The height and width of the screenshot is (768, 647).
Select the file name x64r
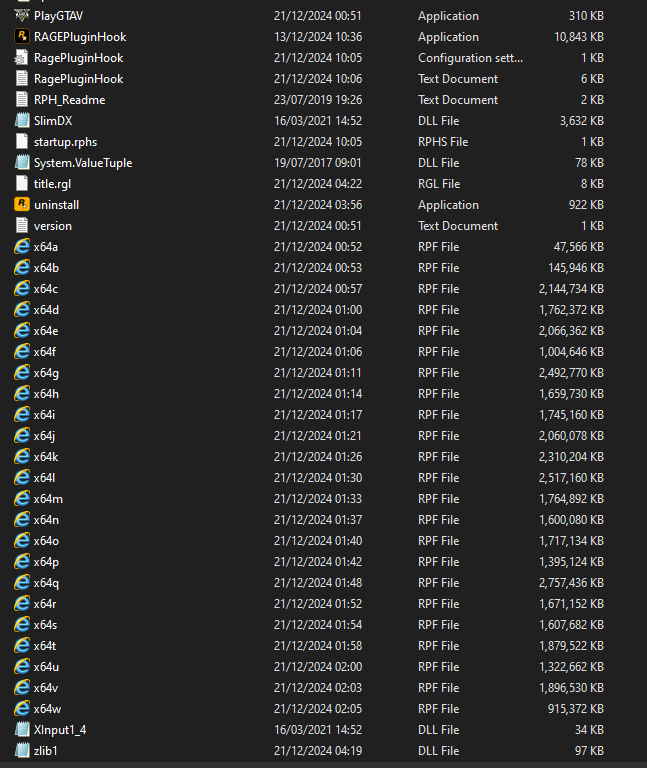click(x=45, y=604)
